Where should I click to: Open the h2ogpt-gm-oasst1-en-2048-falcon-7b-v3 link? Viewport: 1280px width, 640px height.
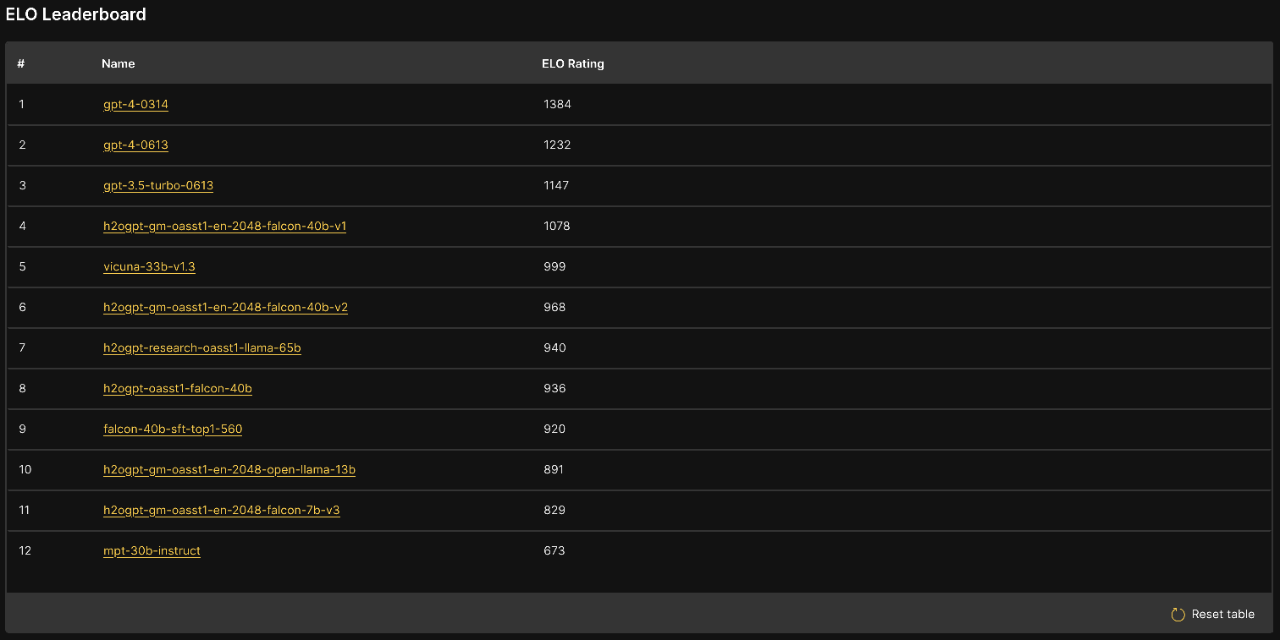tap(221, 510)
